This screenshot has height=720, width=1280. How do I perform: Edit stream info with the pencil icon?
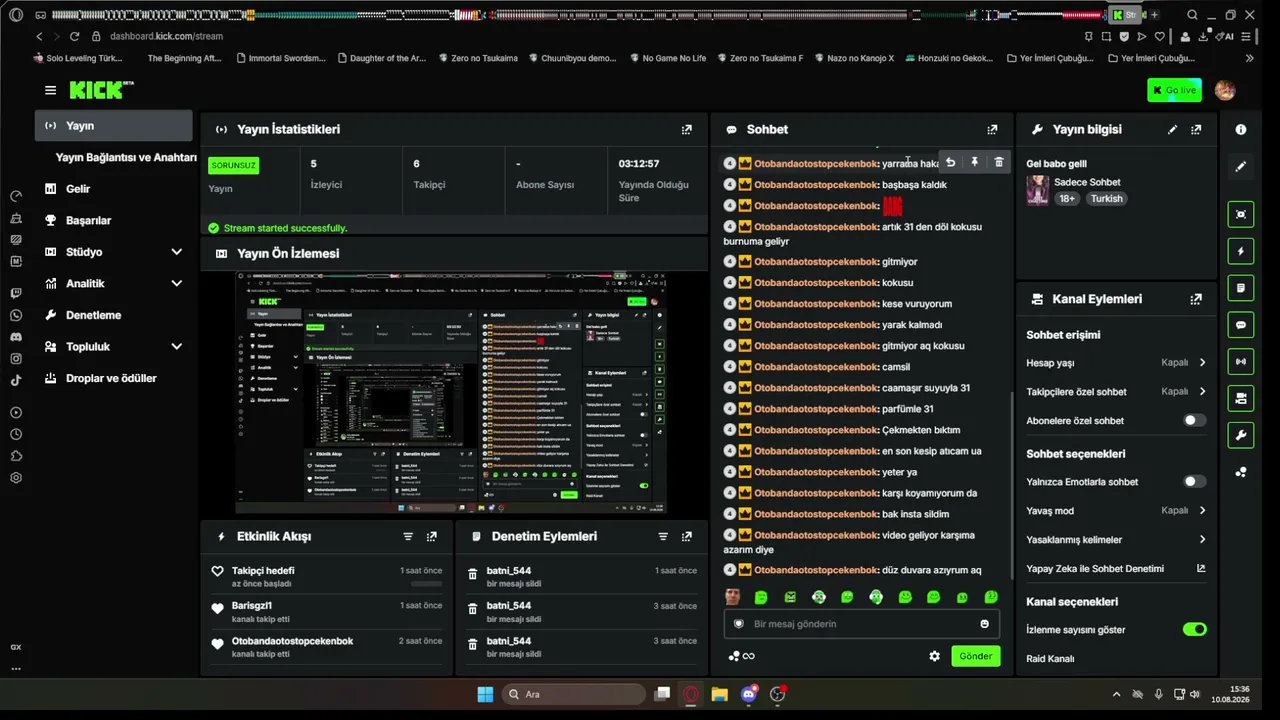tap(1172, 129)
